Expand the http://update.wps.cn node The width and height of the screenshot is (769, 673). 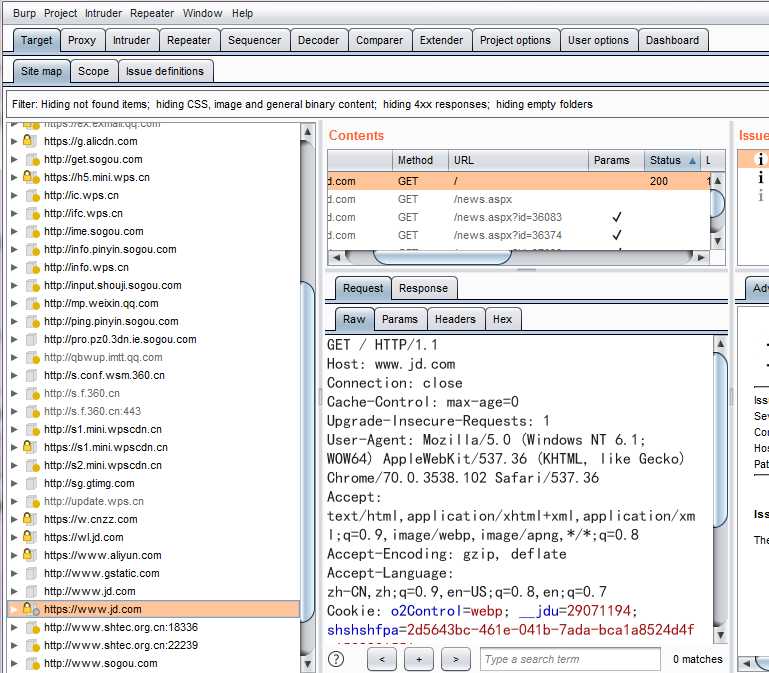[x=14, y=501]
